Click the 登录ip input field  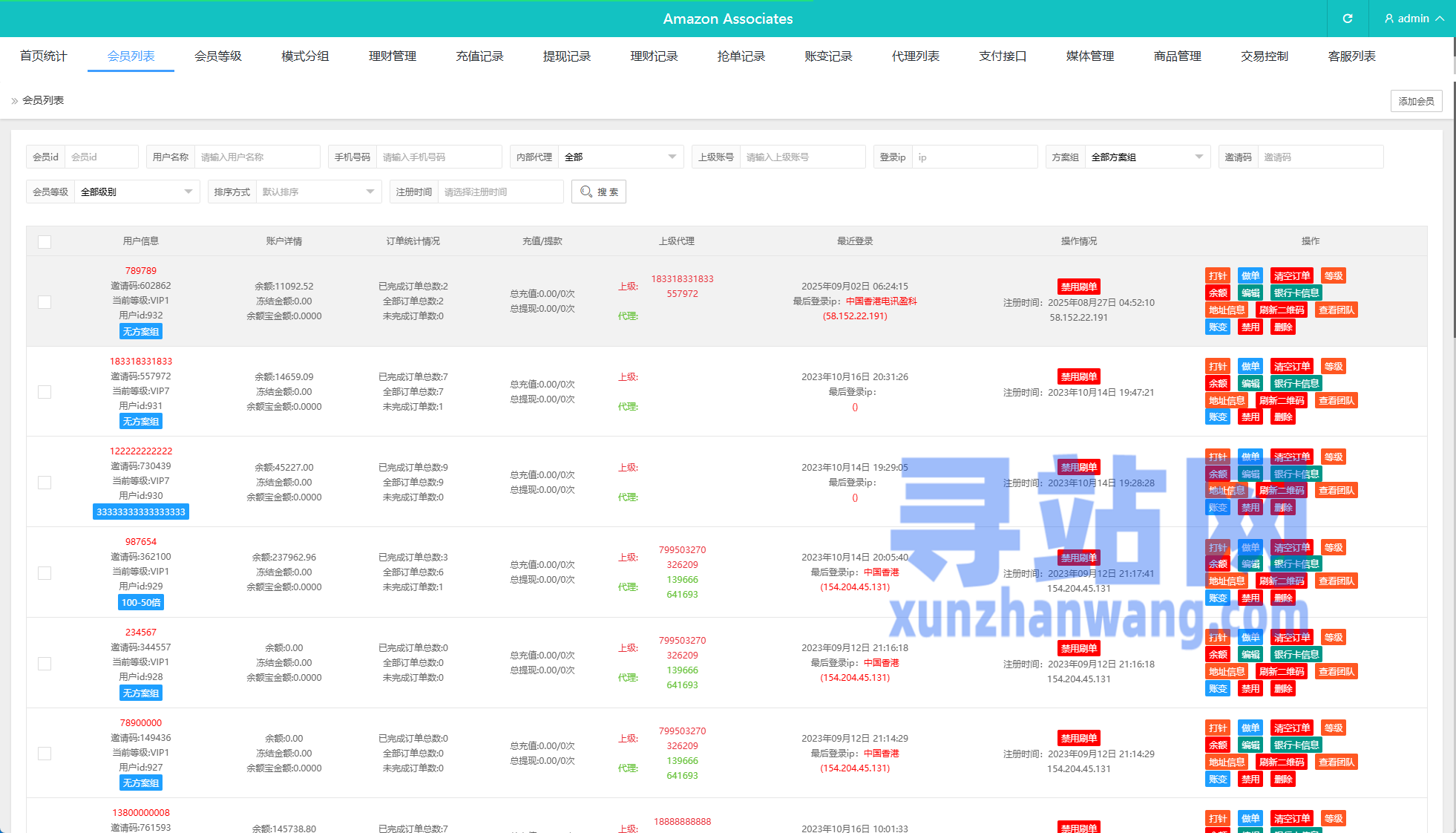[x=974, y=157]
